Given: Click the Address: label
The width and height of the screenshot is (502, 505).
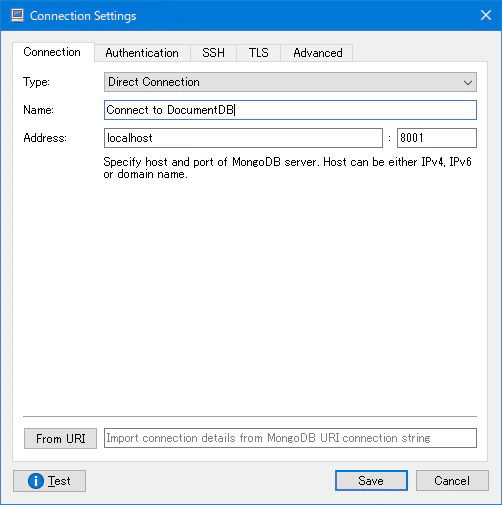Looking at the screenshot, I should pos(45,138).
